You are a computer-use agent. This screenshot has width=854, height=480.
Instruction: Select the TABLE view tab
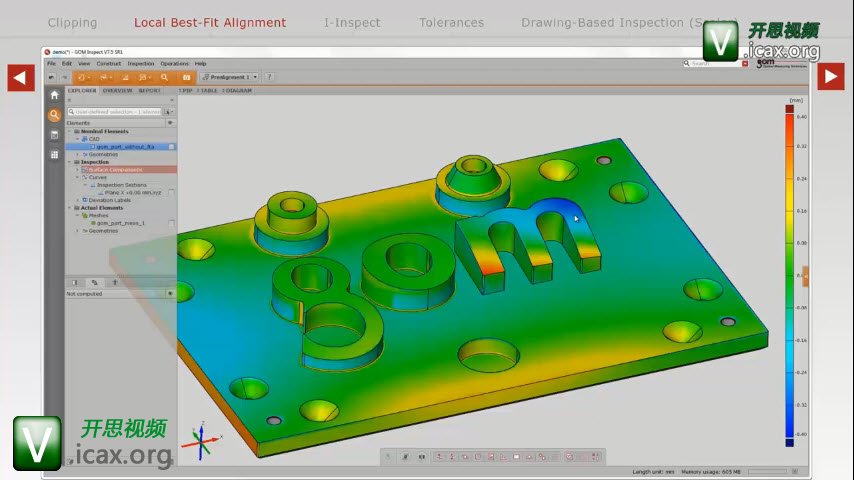click(x=208, y=90)
